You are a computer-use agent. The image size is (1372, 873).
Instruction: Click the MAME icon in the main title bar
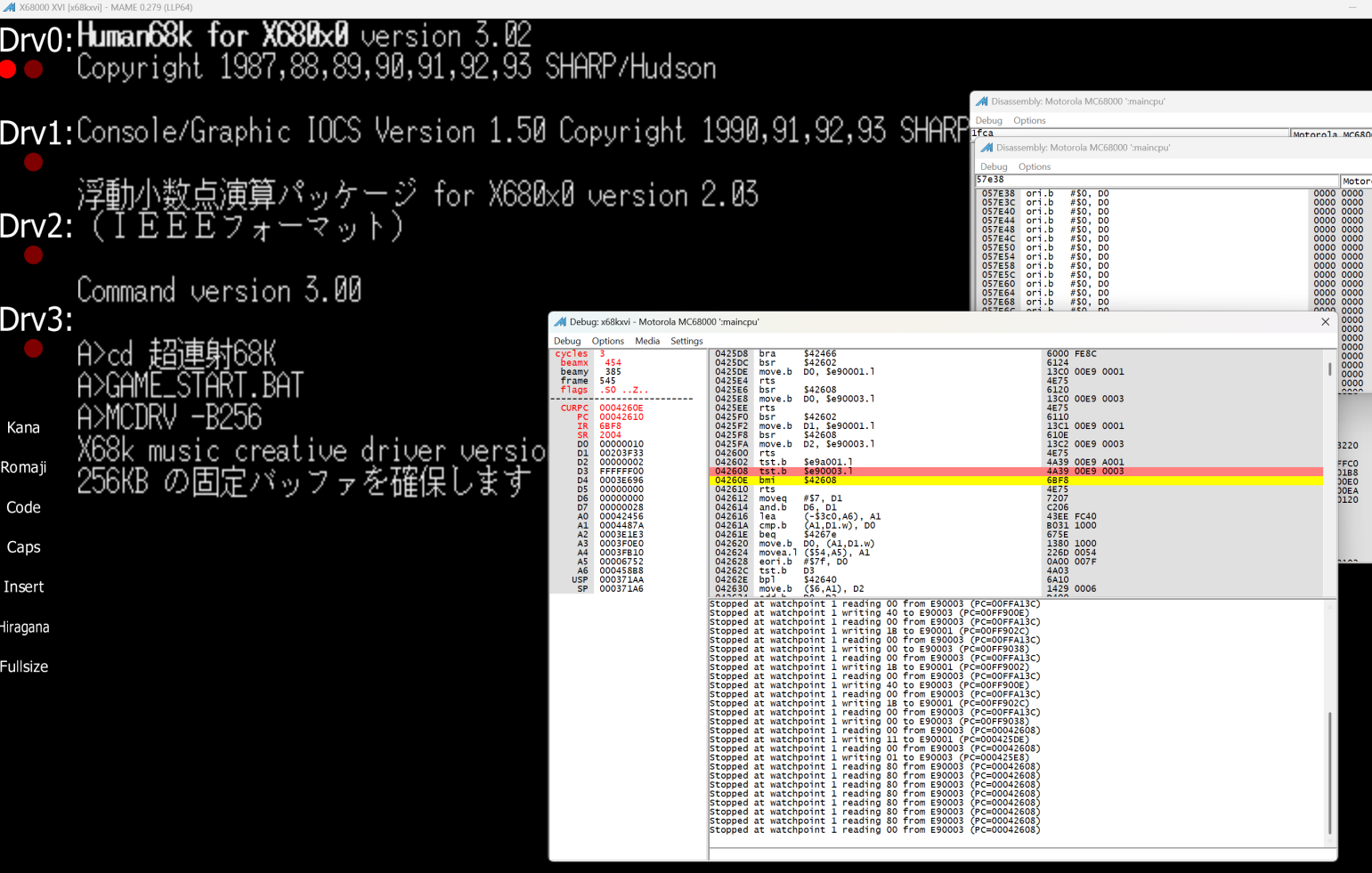pyautogui.click(x=9, y=7)
